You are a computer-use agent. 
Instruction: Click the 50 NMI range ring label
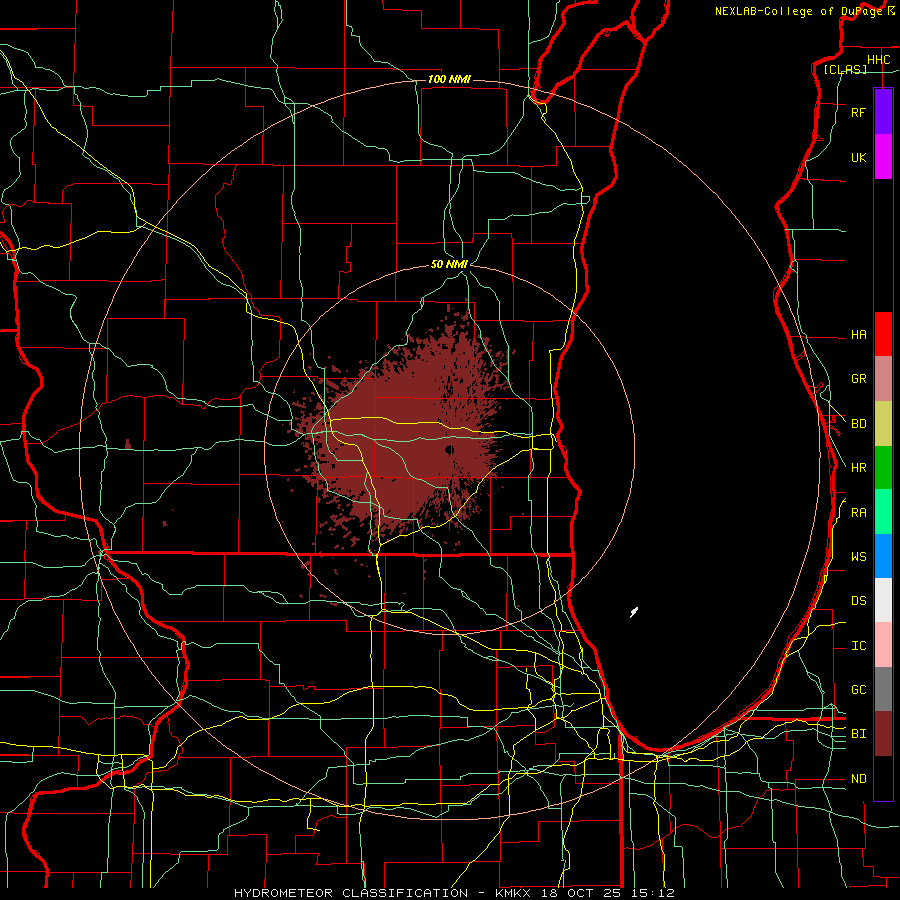point(449,265)
